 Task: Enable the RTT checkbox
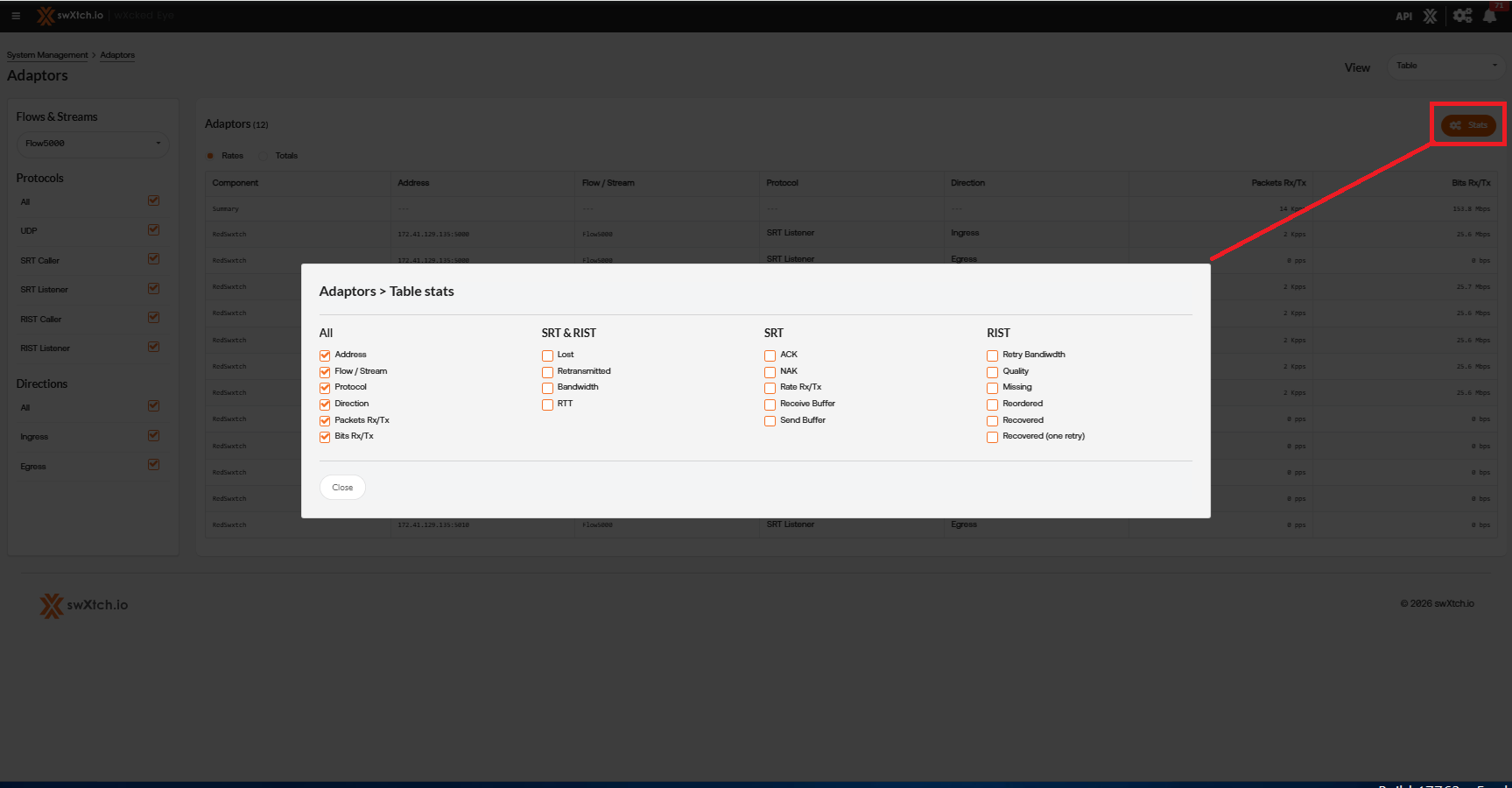(x=547, y=405)
